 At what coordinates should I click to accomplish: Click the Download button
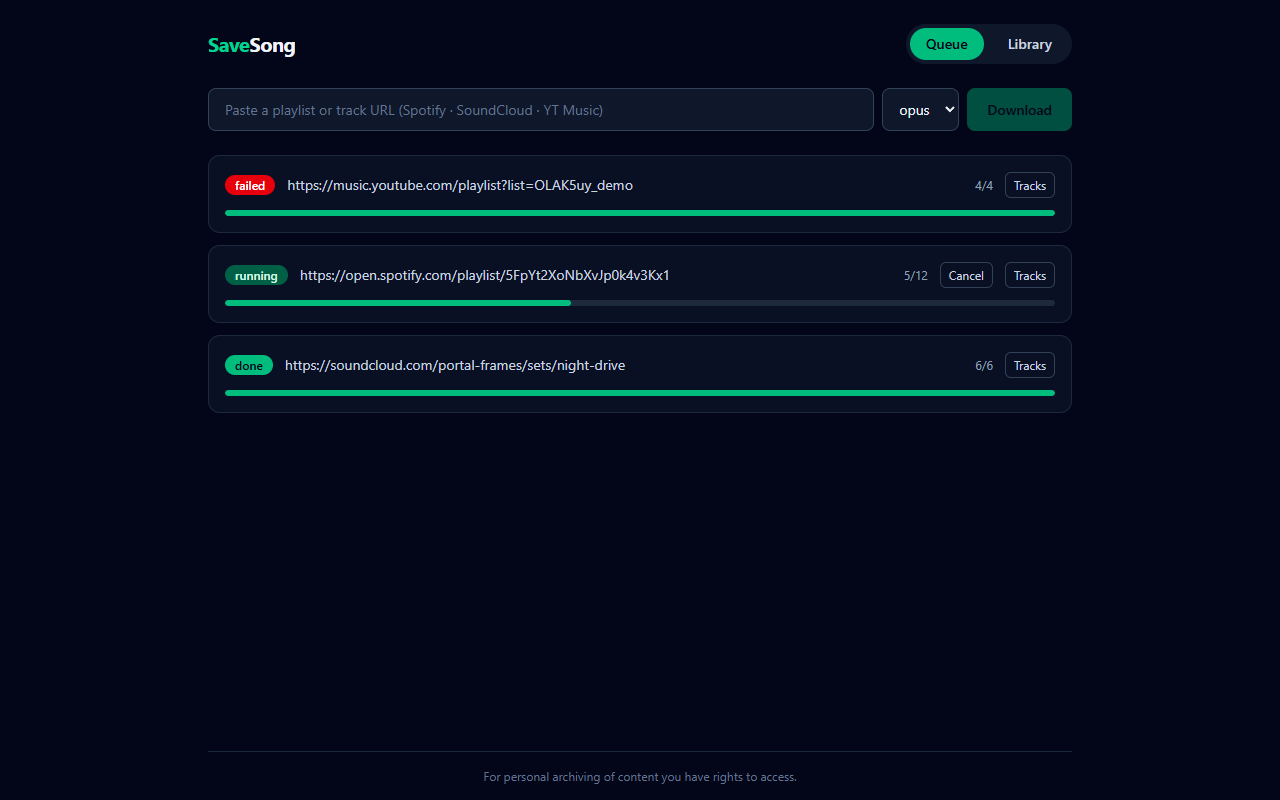coord(1019,110)
